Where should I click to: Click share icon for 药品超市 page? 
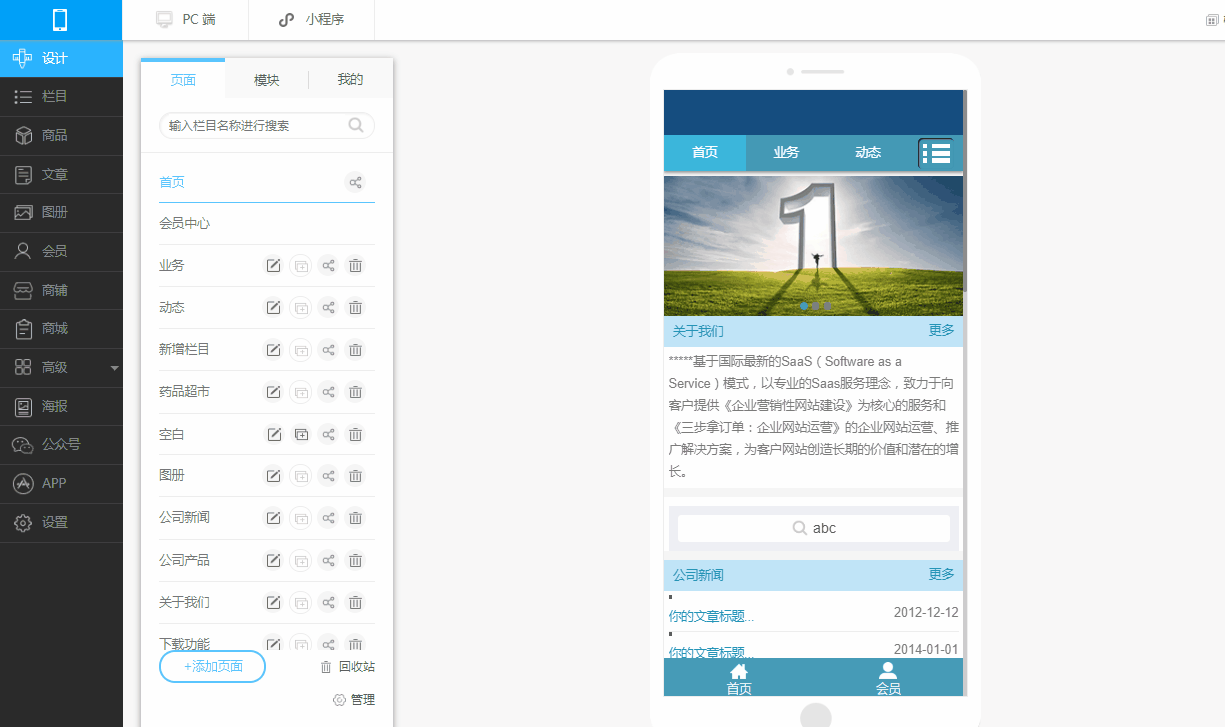328,392
